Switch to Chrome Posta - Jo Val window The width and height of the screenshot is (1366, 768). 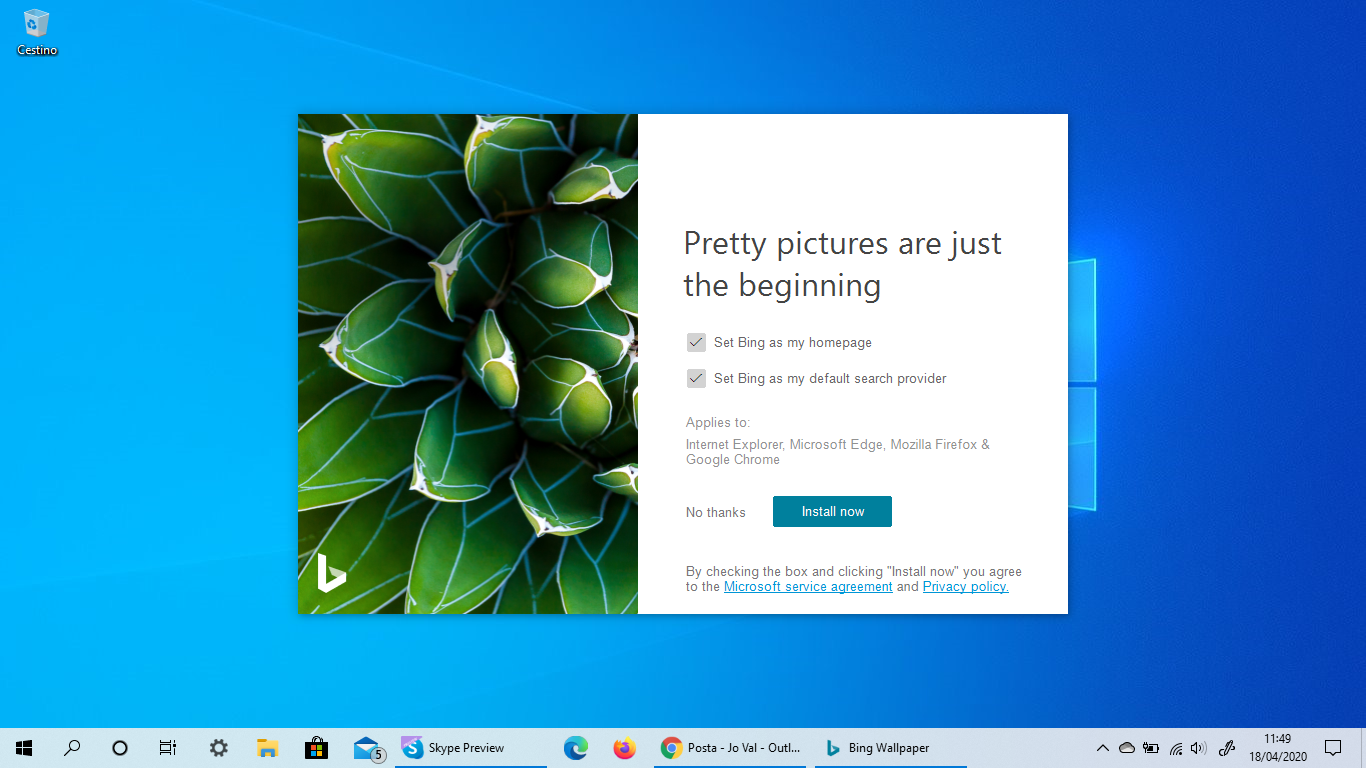point(731,748)
